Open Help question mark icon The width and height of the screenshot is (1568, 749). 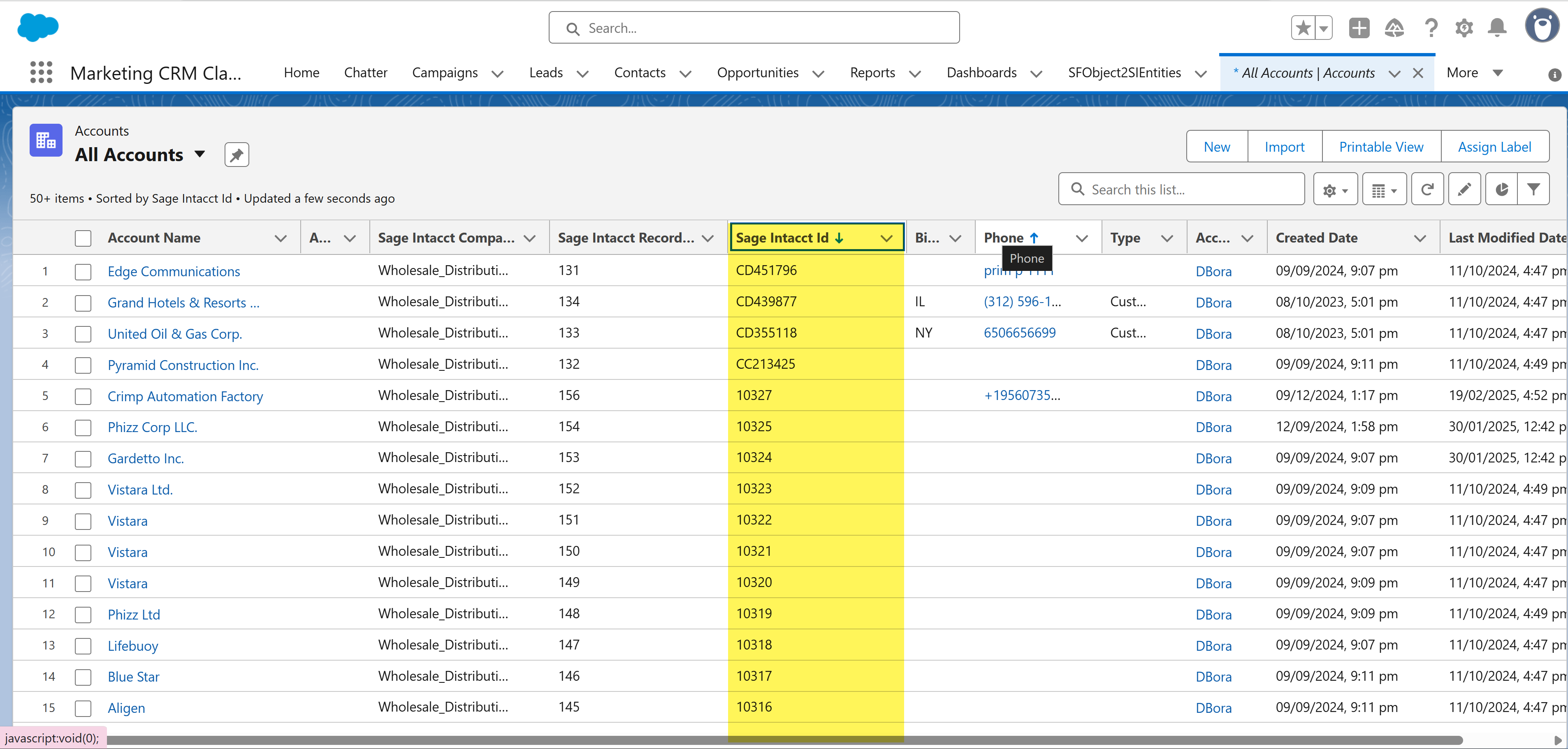[1431, 28]
